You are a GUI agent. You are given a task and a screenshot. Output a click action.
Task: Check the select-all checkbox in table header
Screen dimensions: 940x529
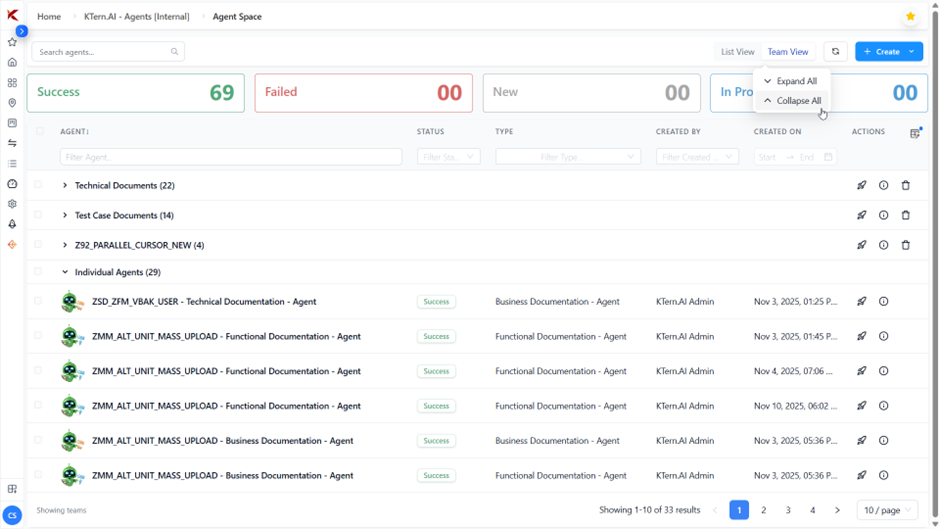(x=40, y=131)
